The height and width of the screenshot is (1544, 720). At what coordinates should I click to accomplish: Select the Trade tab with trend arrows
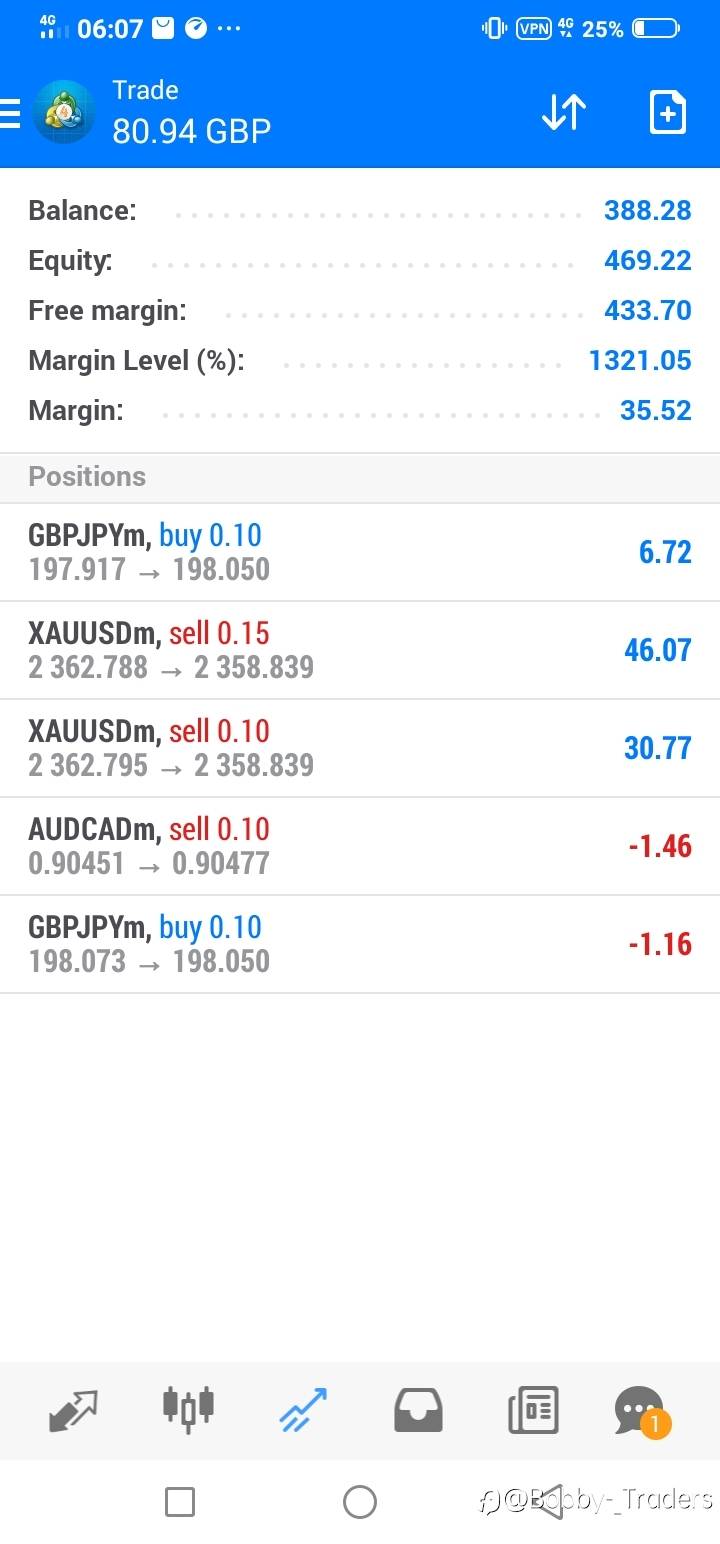tap(303, 1410)
